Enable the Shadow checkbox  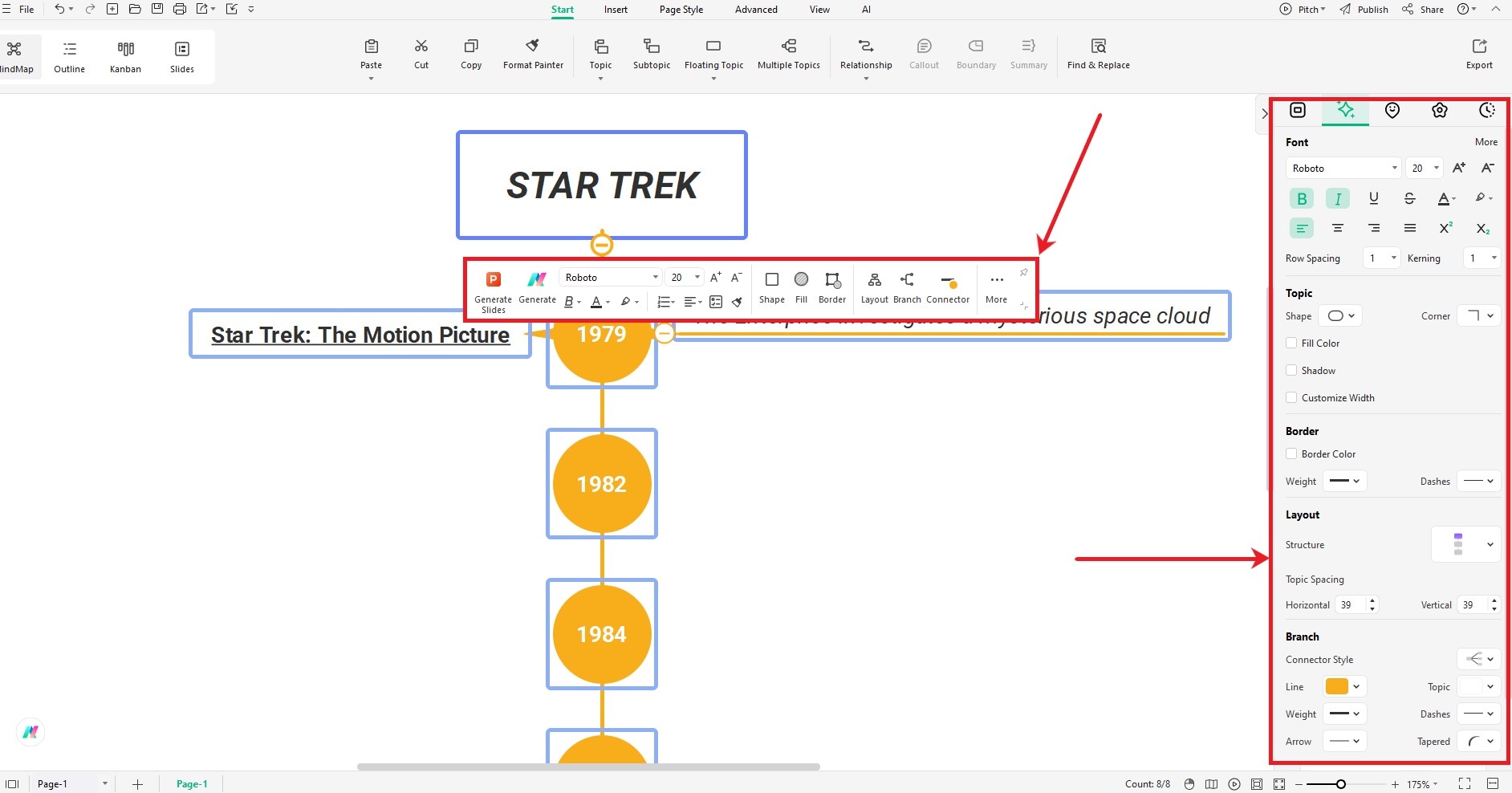pos(1291,370)
